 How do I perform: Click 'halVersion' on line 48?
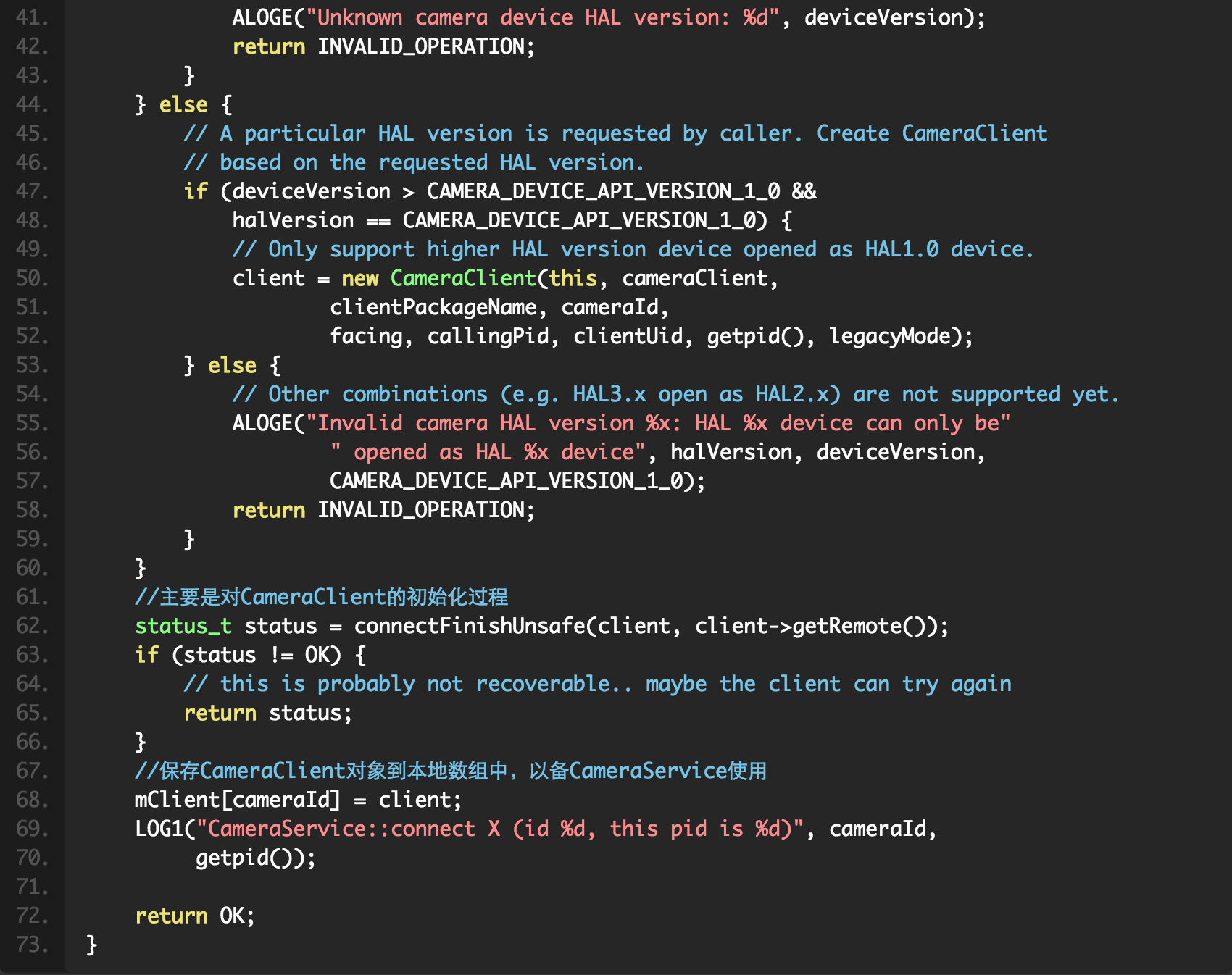(x=293, y=220)
